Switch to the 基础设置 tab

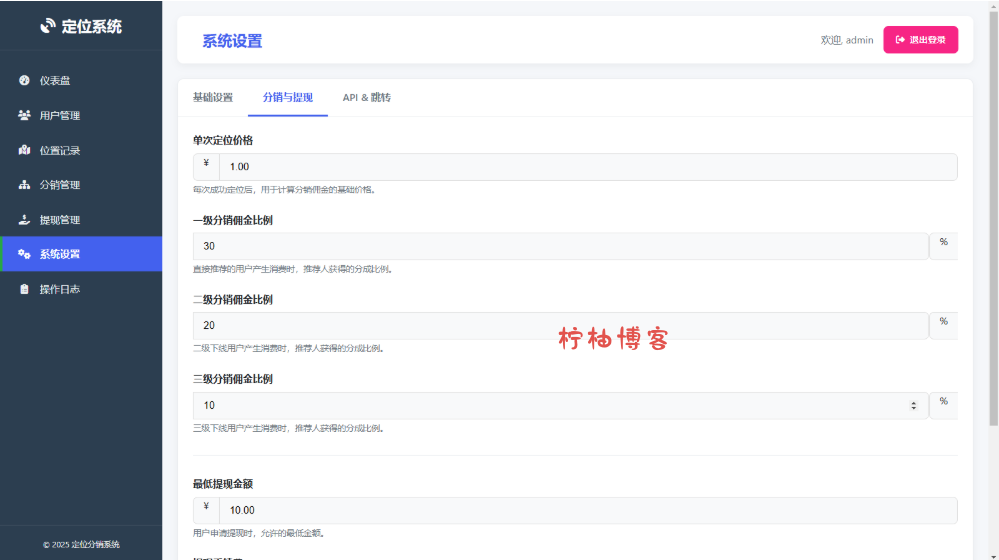212,98
